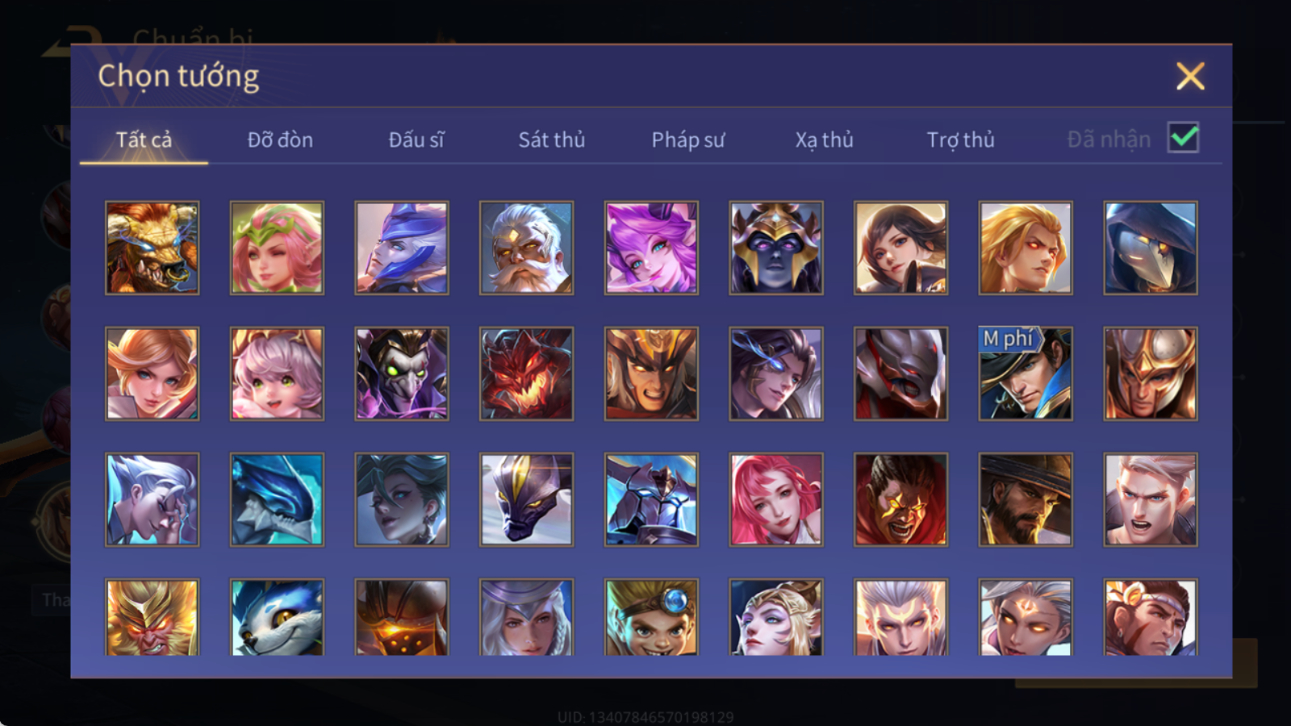Choose the white-bearded old man hero
The width and height of the screenshot is (1291, 726).
[526, 248]
